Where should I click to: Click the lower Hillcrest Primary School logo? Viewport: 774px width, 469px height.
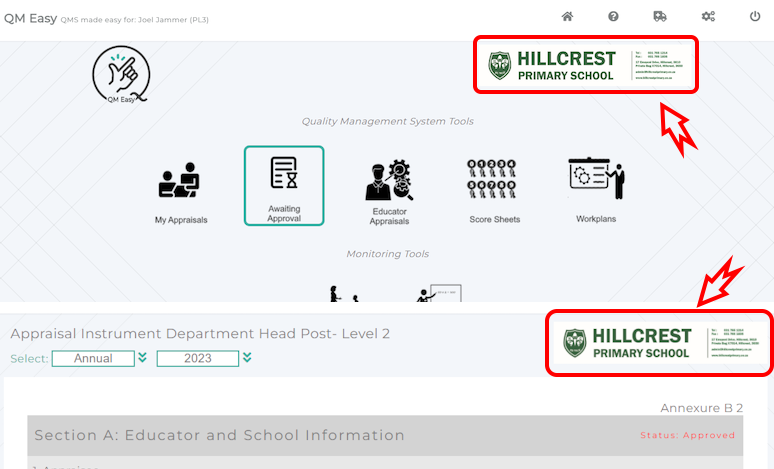(x=659, y=343)
